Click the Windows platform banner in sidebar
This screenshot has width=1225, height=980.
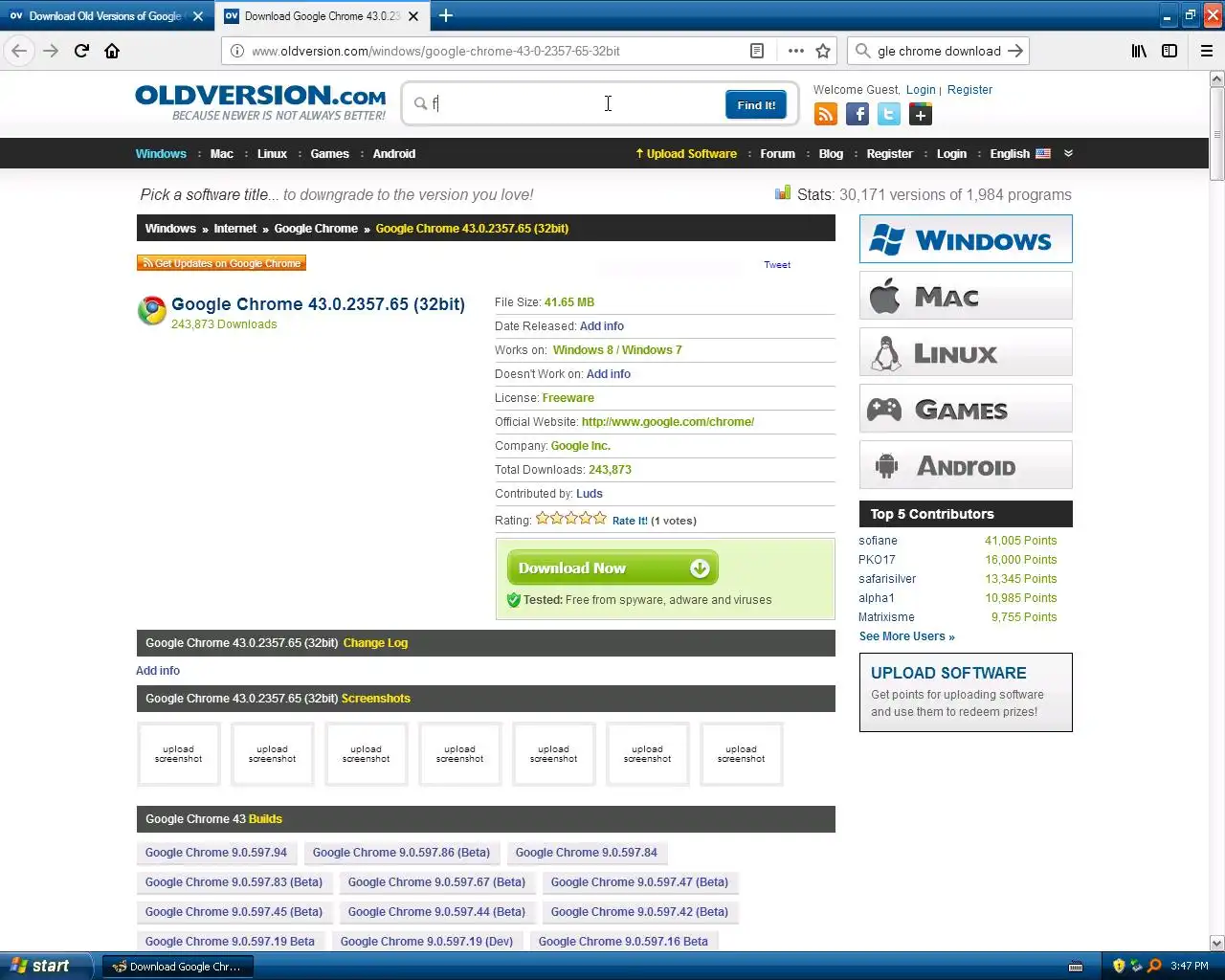click(966, 239)
